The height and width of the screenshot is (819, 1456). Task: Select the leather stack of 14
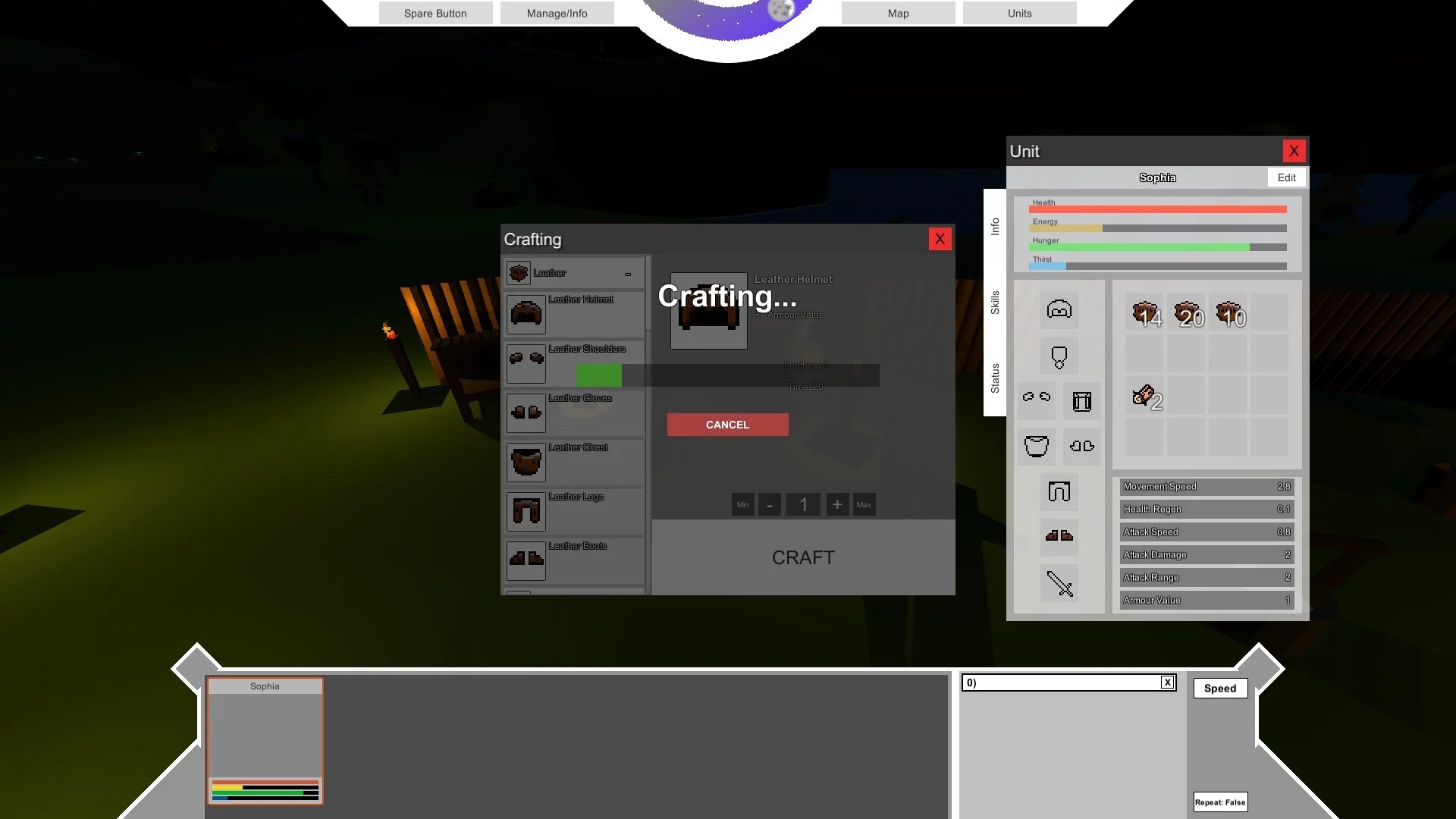point(1144,312)
